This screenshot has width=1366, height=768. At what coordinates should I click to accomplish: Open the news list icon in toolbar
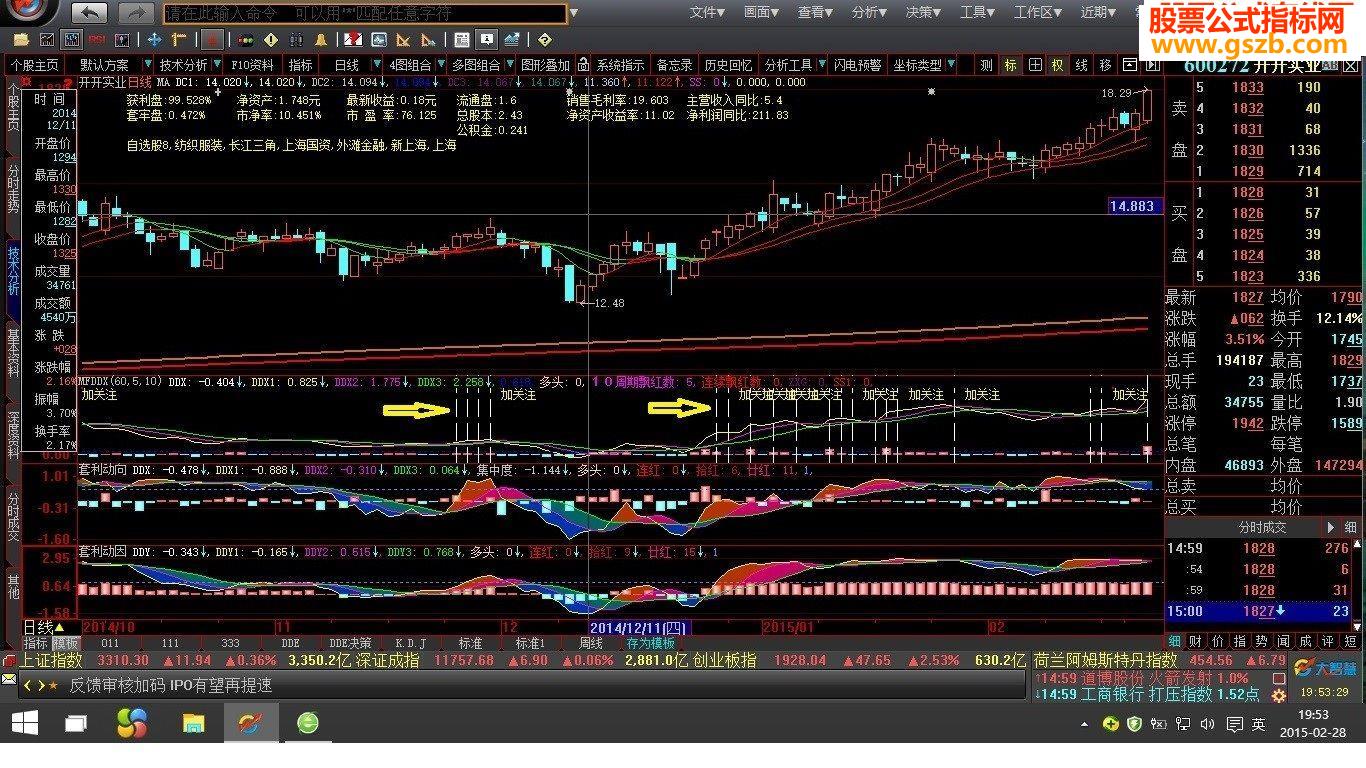[461, 40]
